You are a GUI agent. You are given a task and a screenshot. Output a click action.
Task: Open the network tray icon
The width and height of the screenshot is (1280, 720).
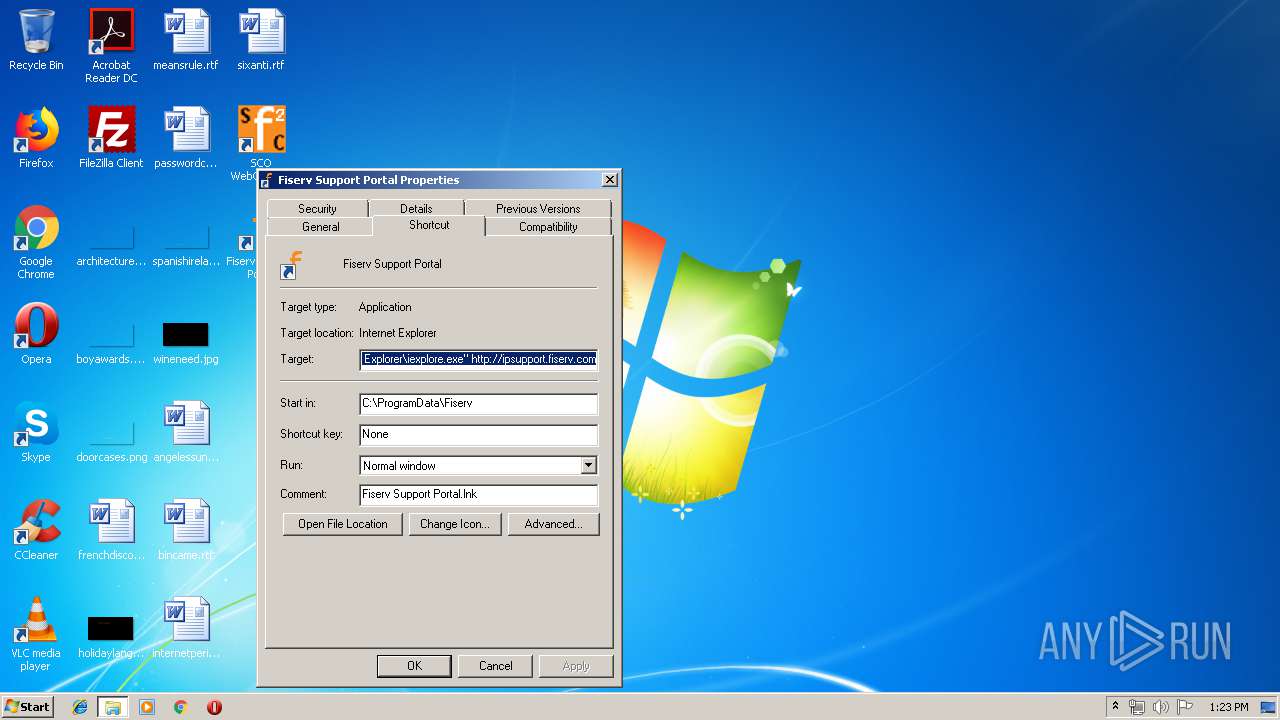coord(1137,707)
